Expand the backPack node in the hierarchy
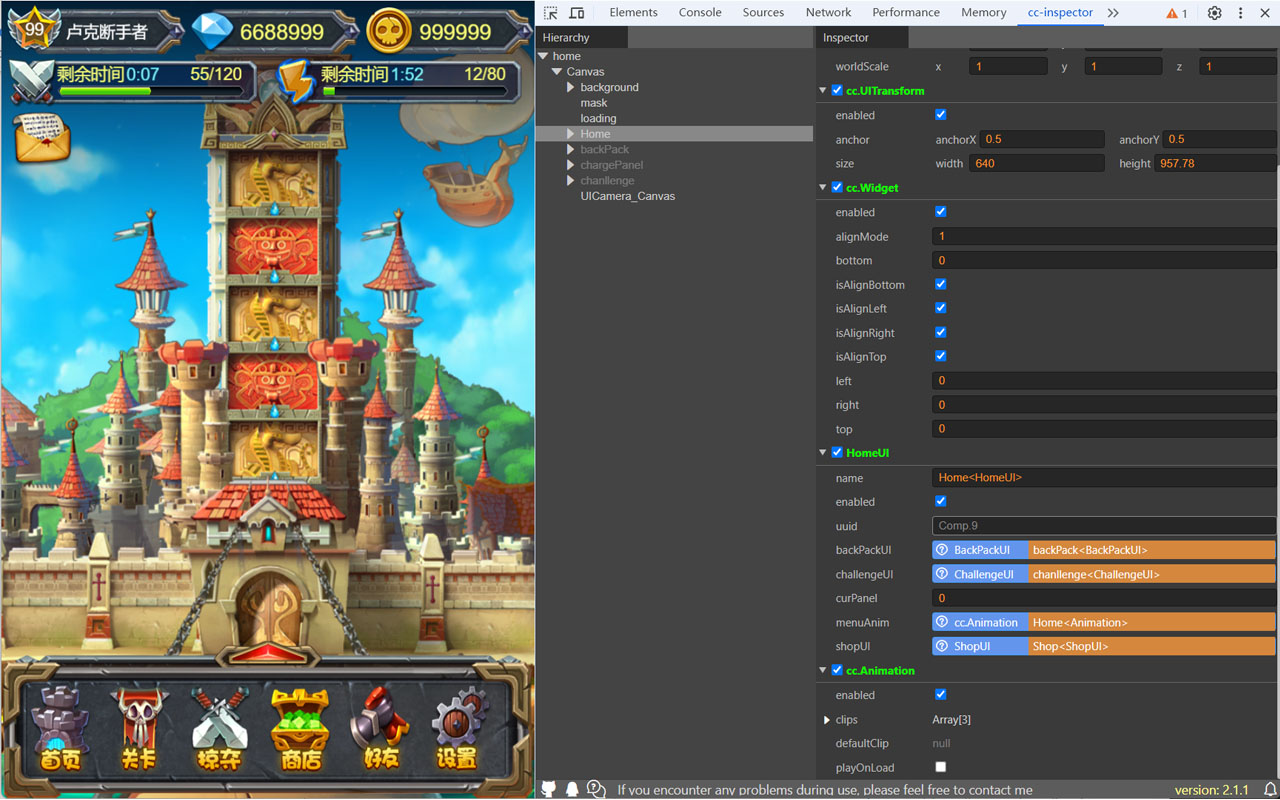1280x800 pixels. [x=569, y=148]
